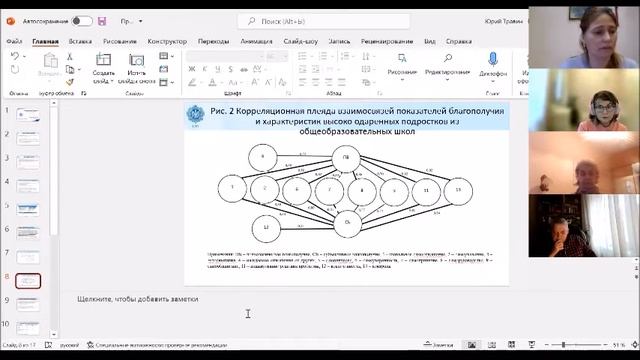Click the Change Case Aa icon
This screenshot has height=360, width=640.
[233, 82]
